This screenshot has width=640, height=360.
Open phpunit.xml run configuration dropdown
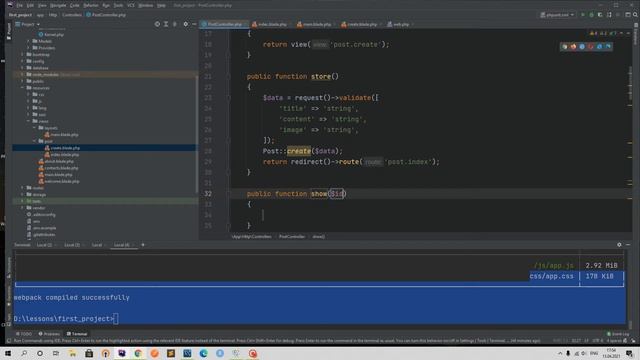click(557, 15)
